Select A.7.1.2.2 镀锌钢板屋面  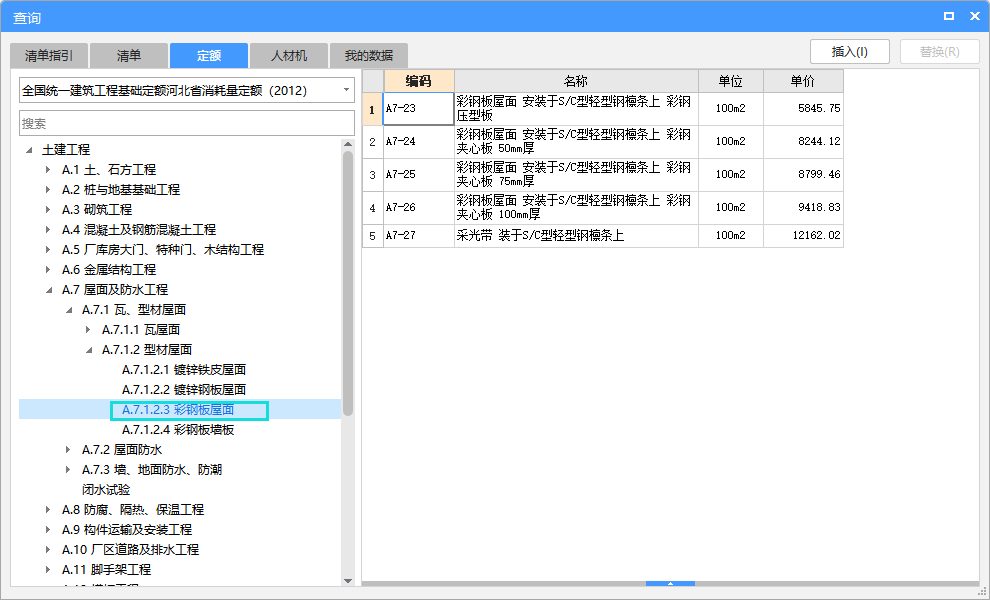(184, 390)
